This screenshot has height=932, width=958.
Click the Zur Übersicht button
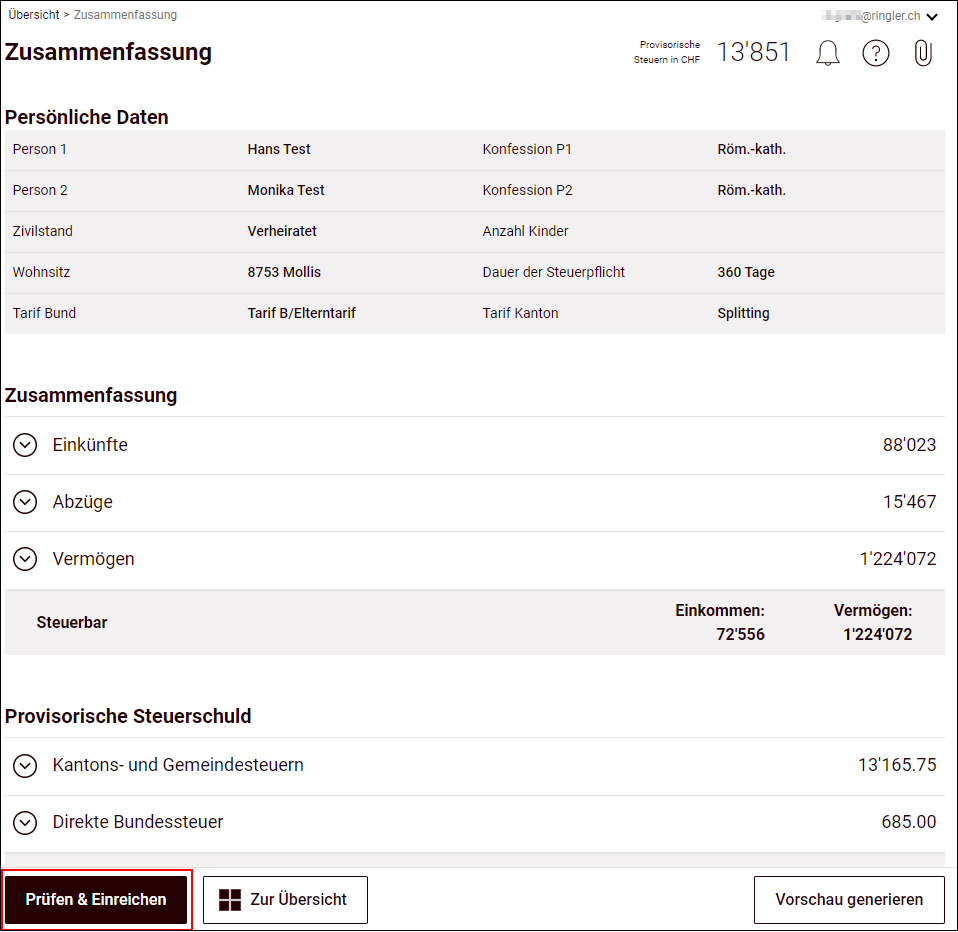[285, 899]
